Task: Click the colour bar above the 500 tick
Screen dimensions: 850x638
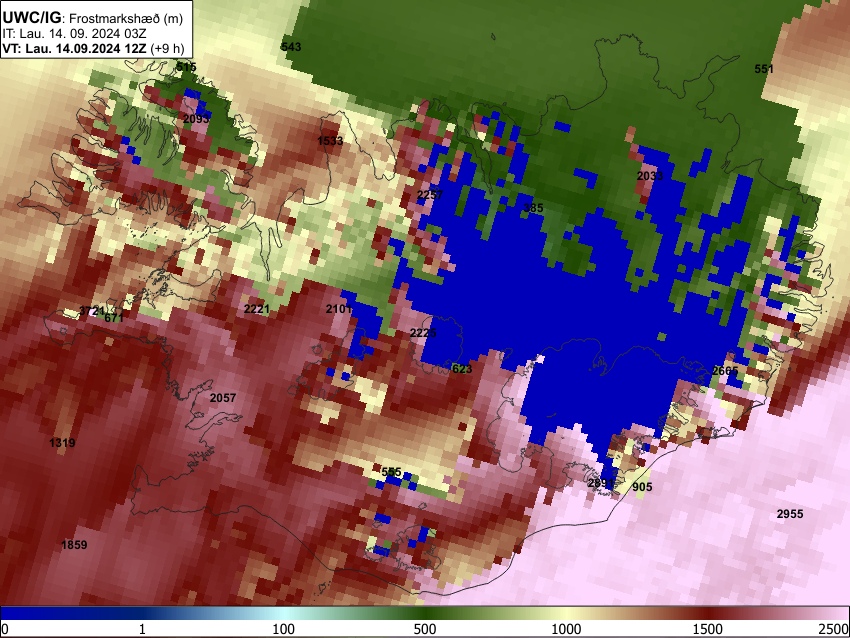Action: click(424, 614)
